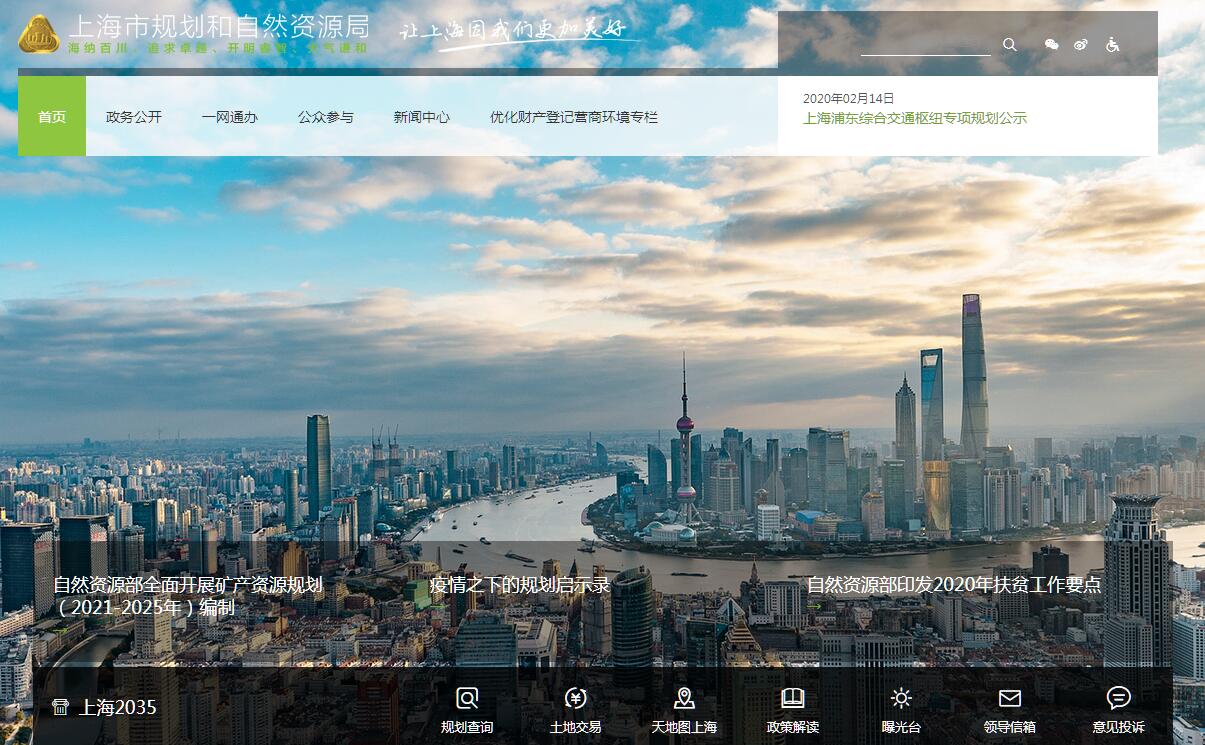Click the 上海市规划和自然资源局 site title
1205x745 pixels.
point(219,27)
